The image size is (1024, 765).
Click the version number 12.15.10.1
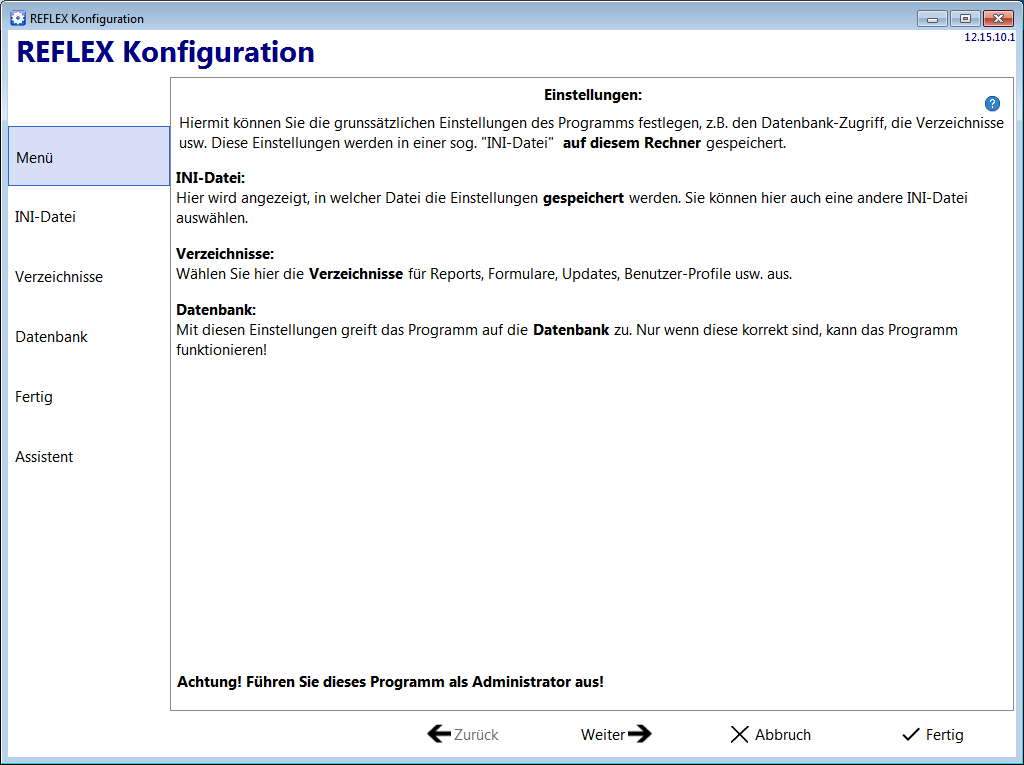point(989,37)
